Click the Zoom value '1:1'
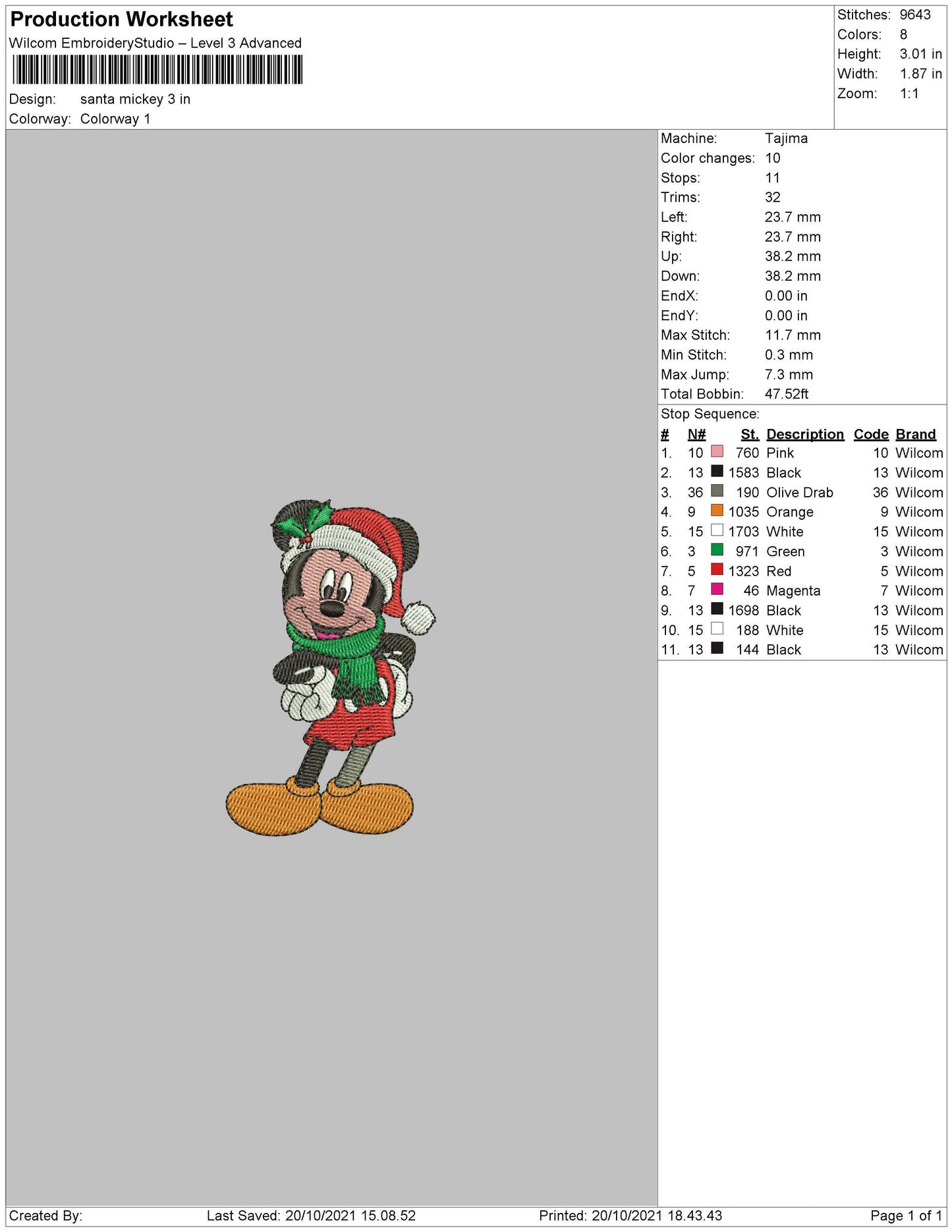The height and width of the screenshot is (1232, 952). click(x=909, y=94)
